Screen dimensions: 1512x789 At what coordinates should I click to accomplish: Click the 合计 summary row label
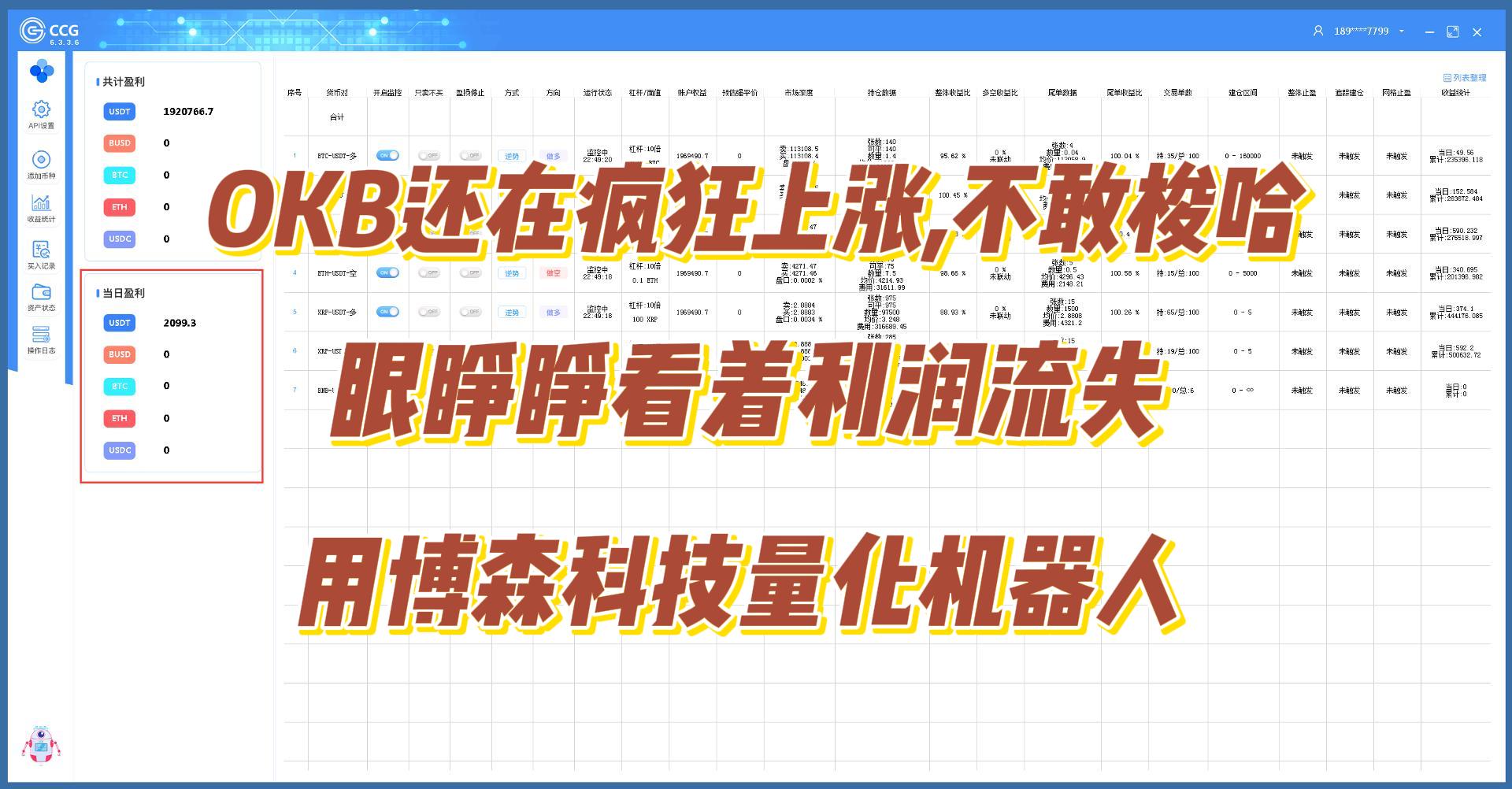click(x=337, y=117)
